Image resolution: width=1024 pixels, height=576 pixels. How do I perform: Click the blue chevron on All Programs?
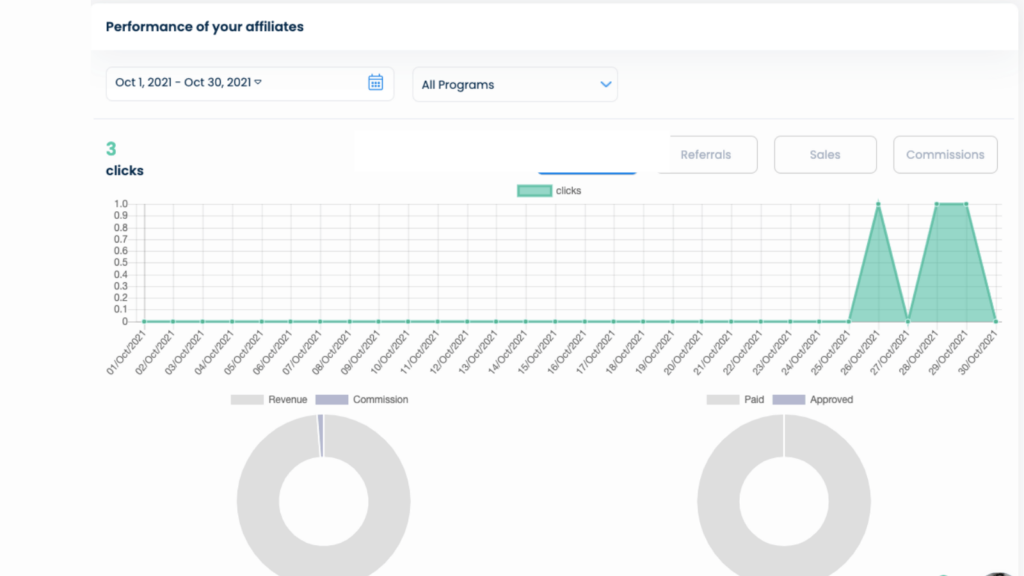tap(605, 84)
